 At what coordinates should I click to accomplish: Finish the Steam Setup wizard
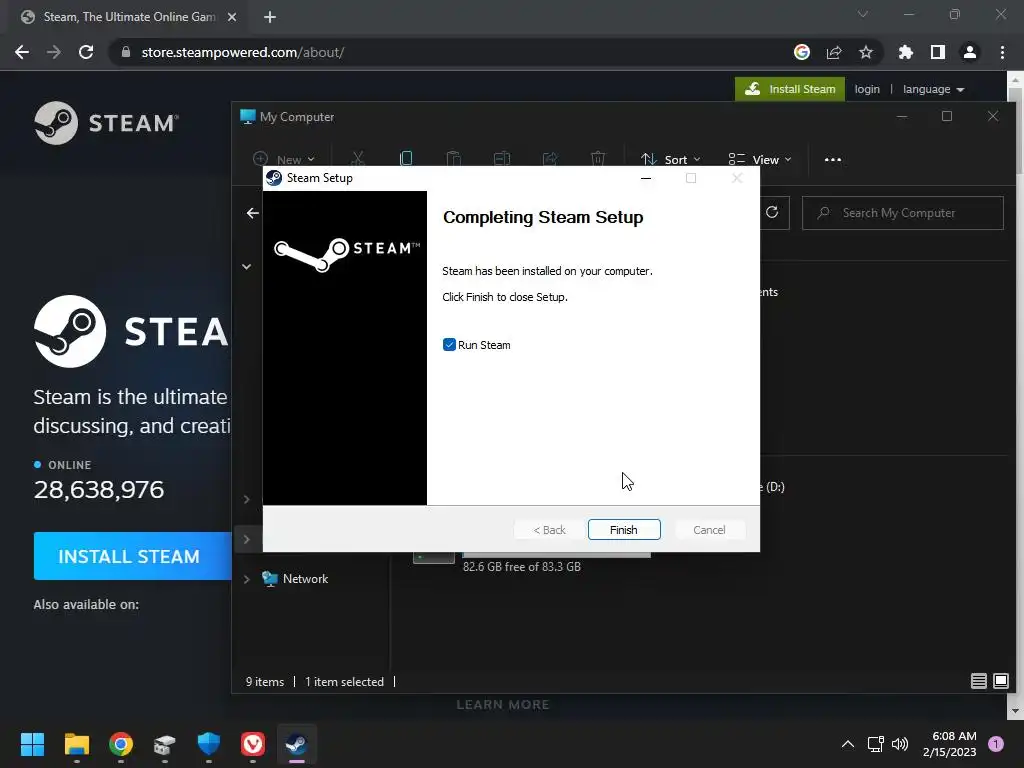pos(624,530)
